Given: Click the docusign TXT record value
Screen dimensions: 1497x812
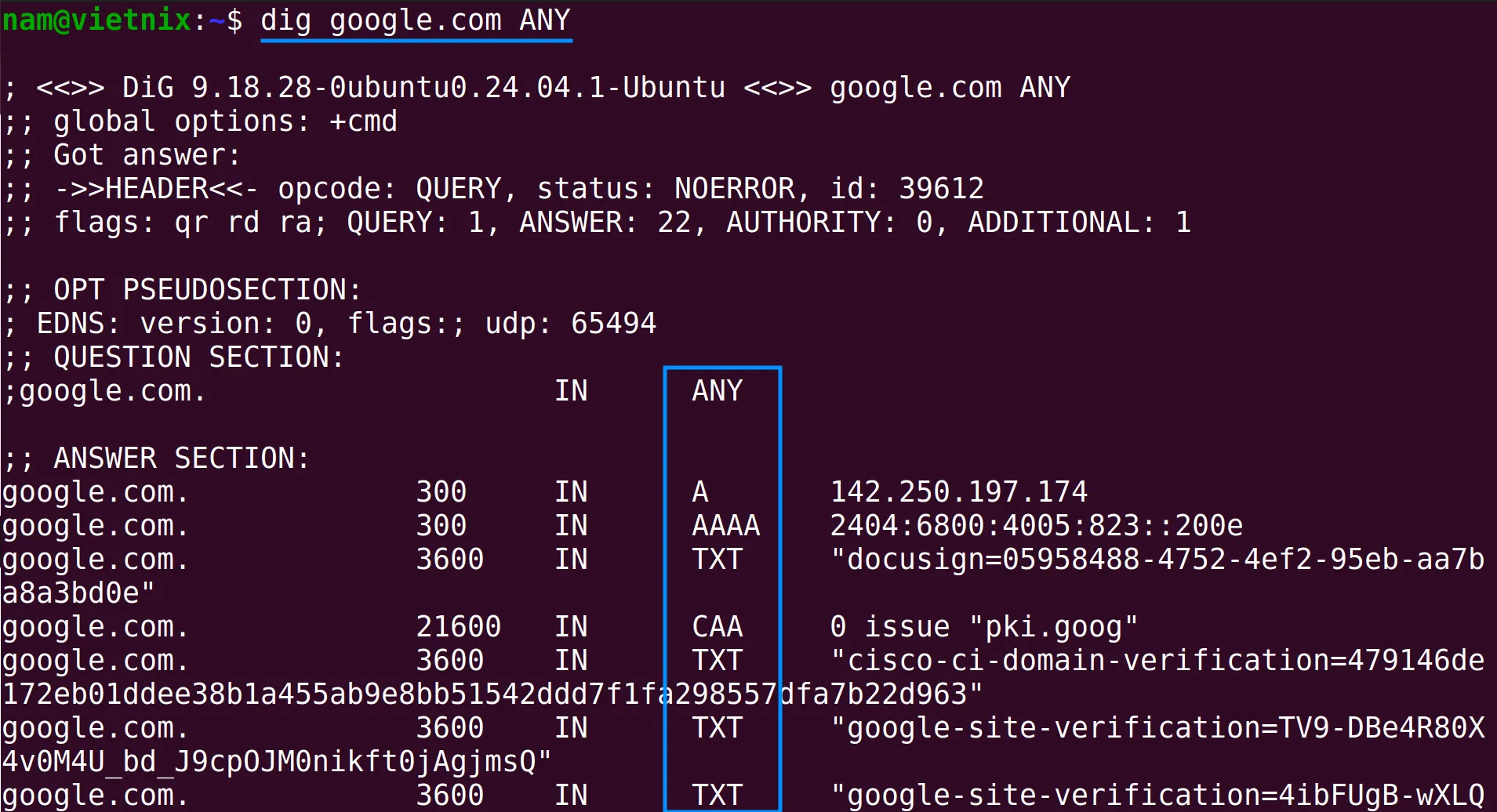Looking at the screenshot, I should click(1157, 560).
